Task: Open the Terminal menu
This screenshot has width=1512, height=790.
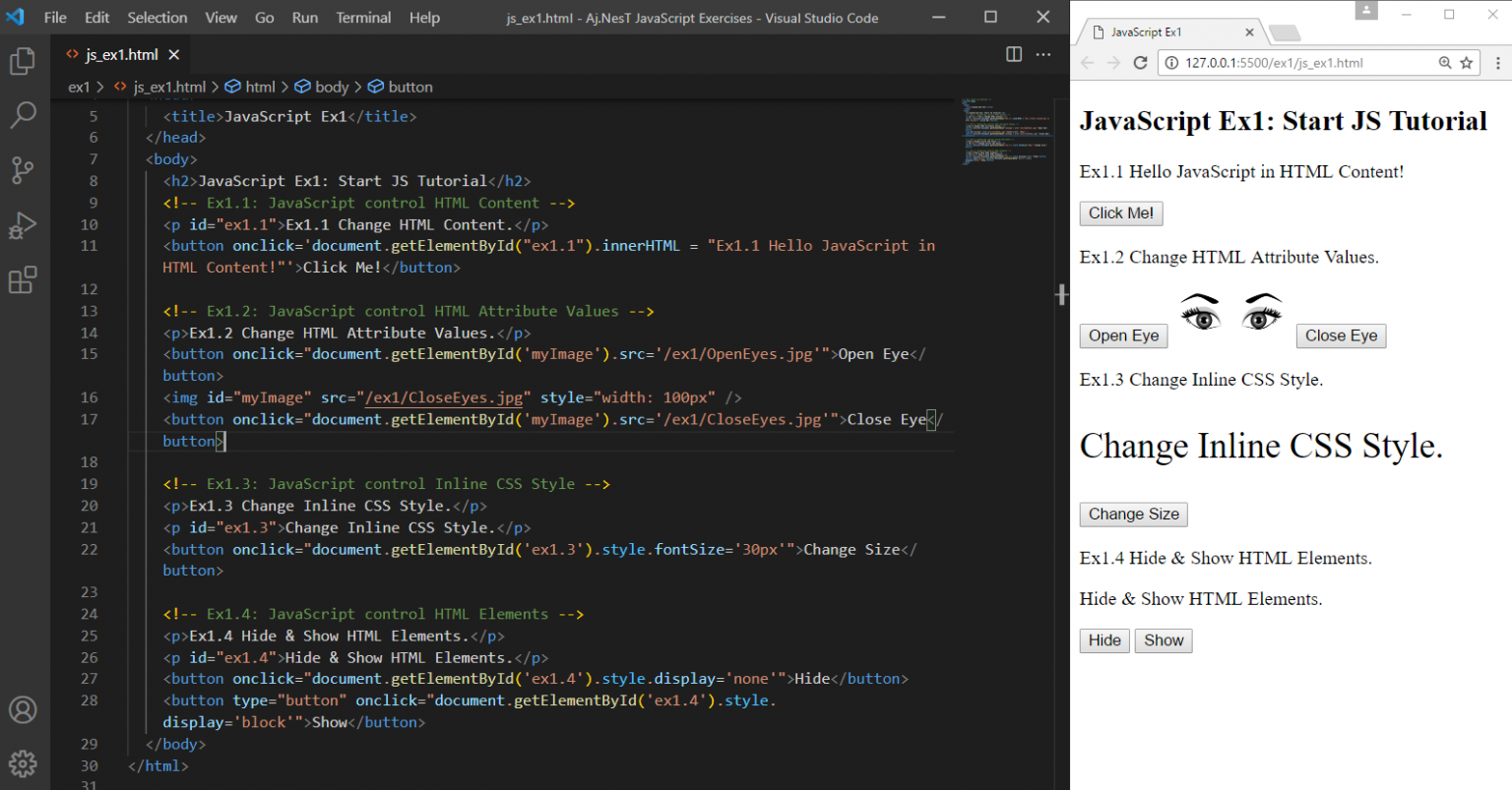Action: [363, 18]
